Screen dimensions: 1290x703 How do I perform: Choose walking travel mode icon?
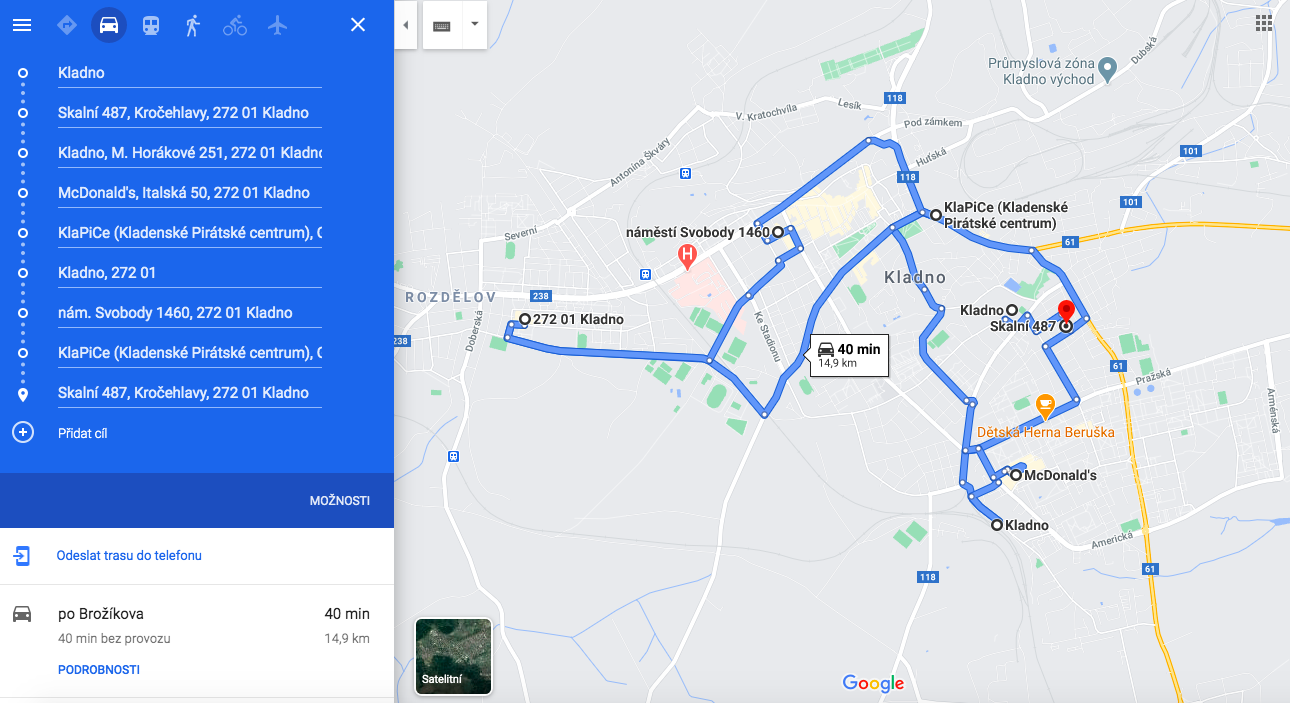point(193,25)
